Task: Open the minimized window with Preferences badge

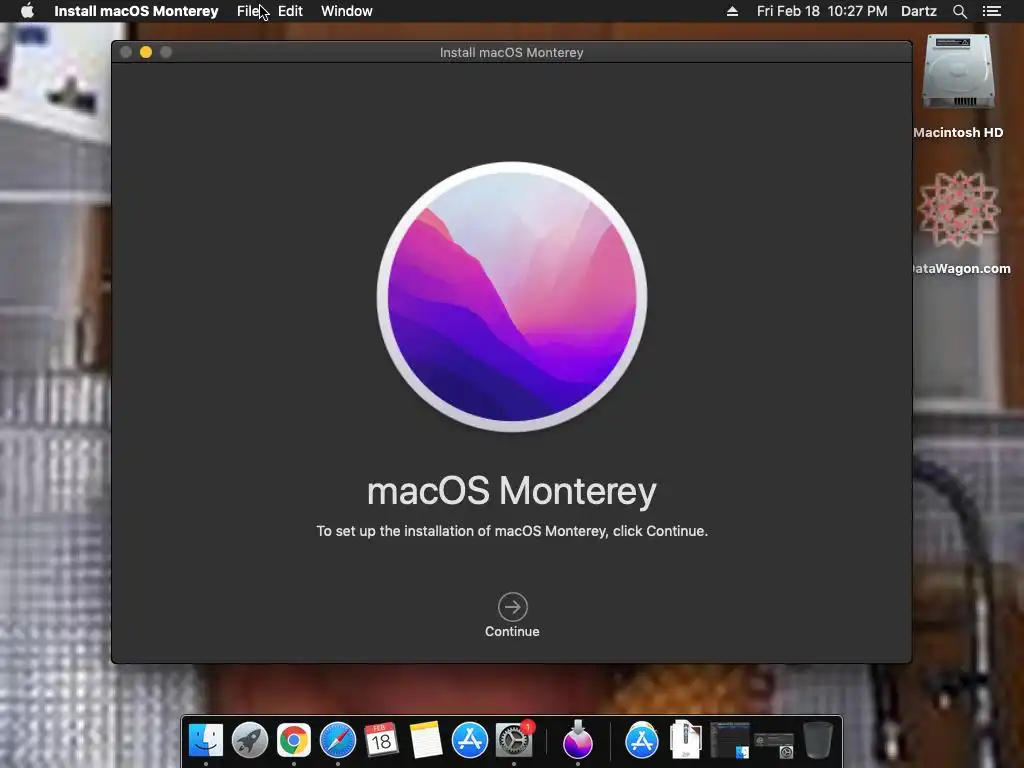Action: click(774, 744)
